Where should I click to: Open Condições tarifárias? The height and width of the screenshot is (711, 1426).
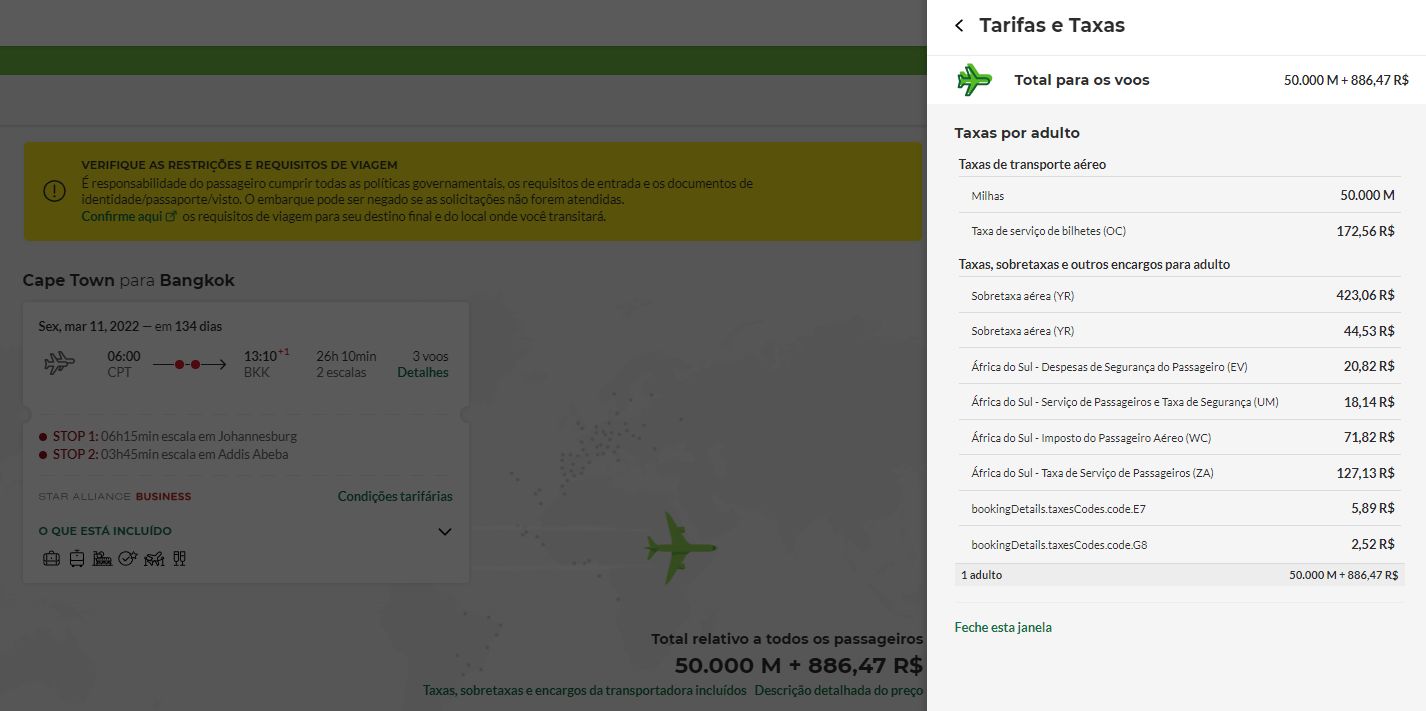(x=395, y=496)
